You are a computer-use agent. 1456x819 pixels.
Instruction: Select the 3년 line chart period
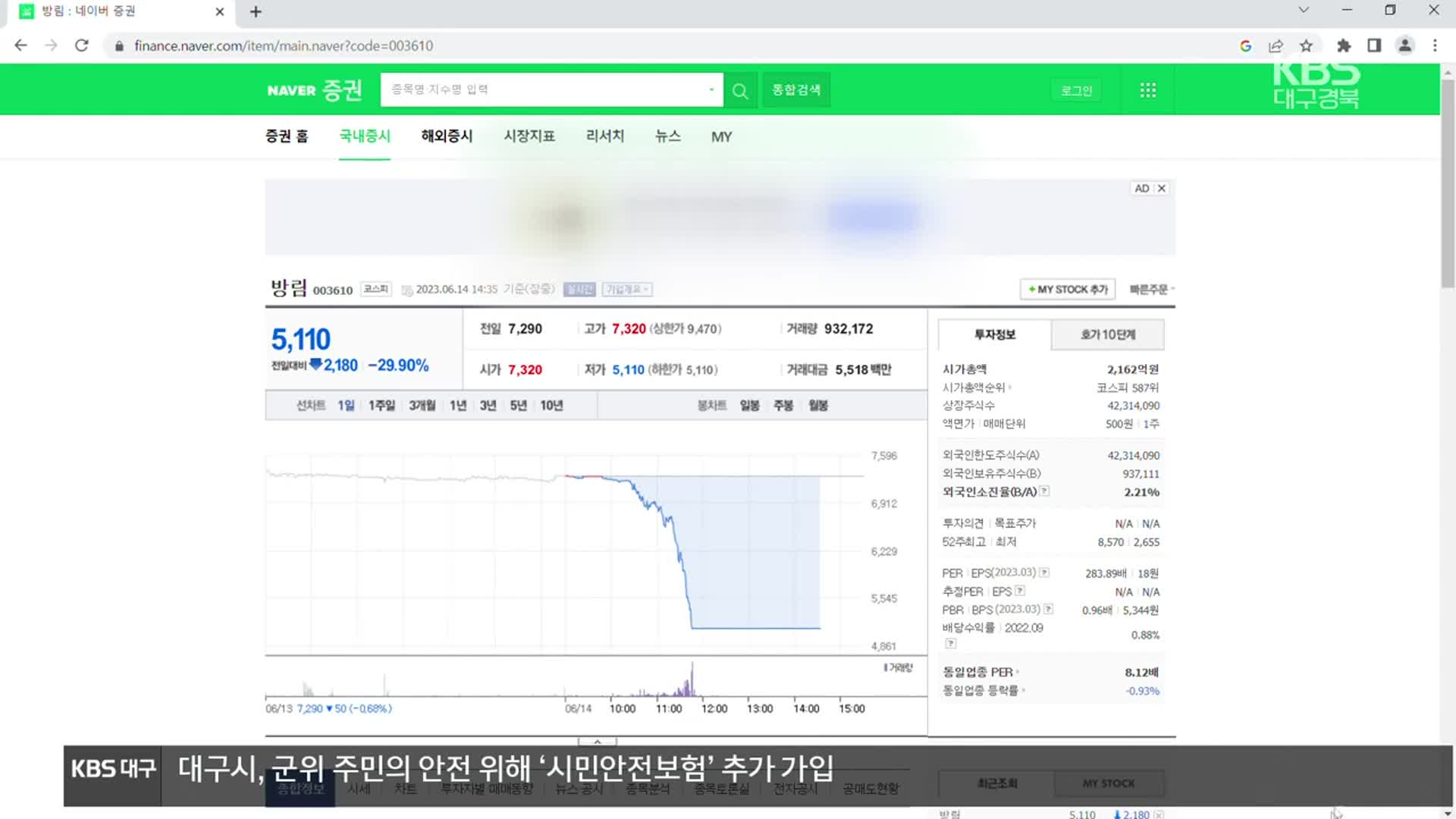pos(488,406)
